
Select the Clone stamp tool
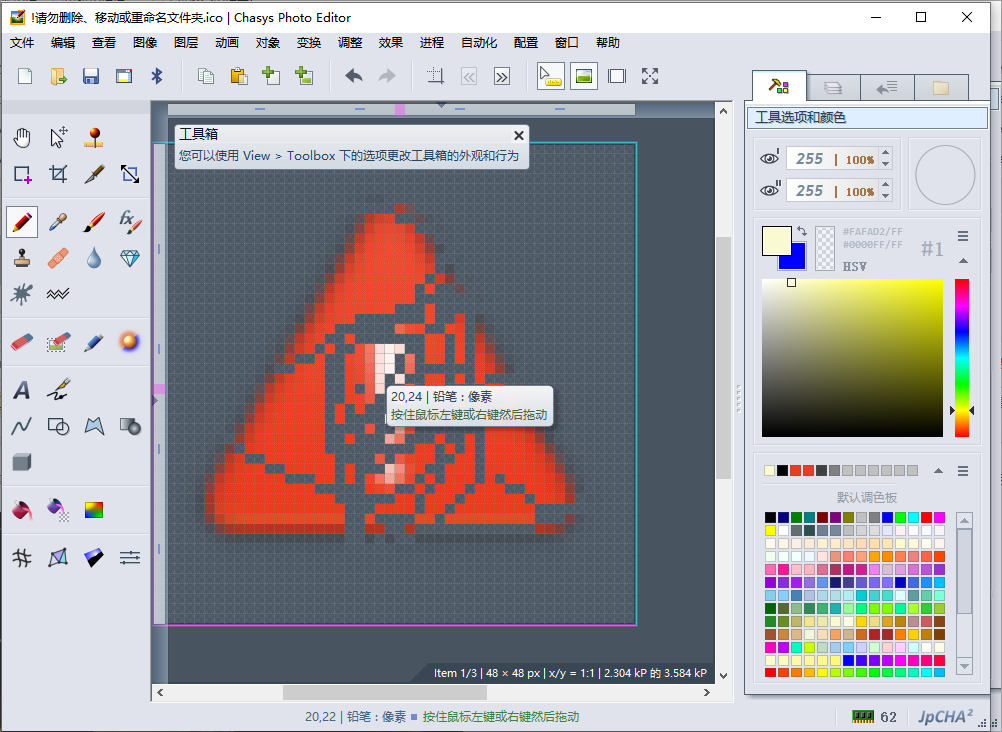(22, 258)
